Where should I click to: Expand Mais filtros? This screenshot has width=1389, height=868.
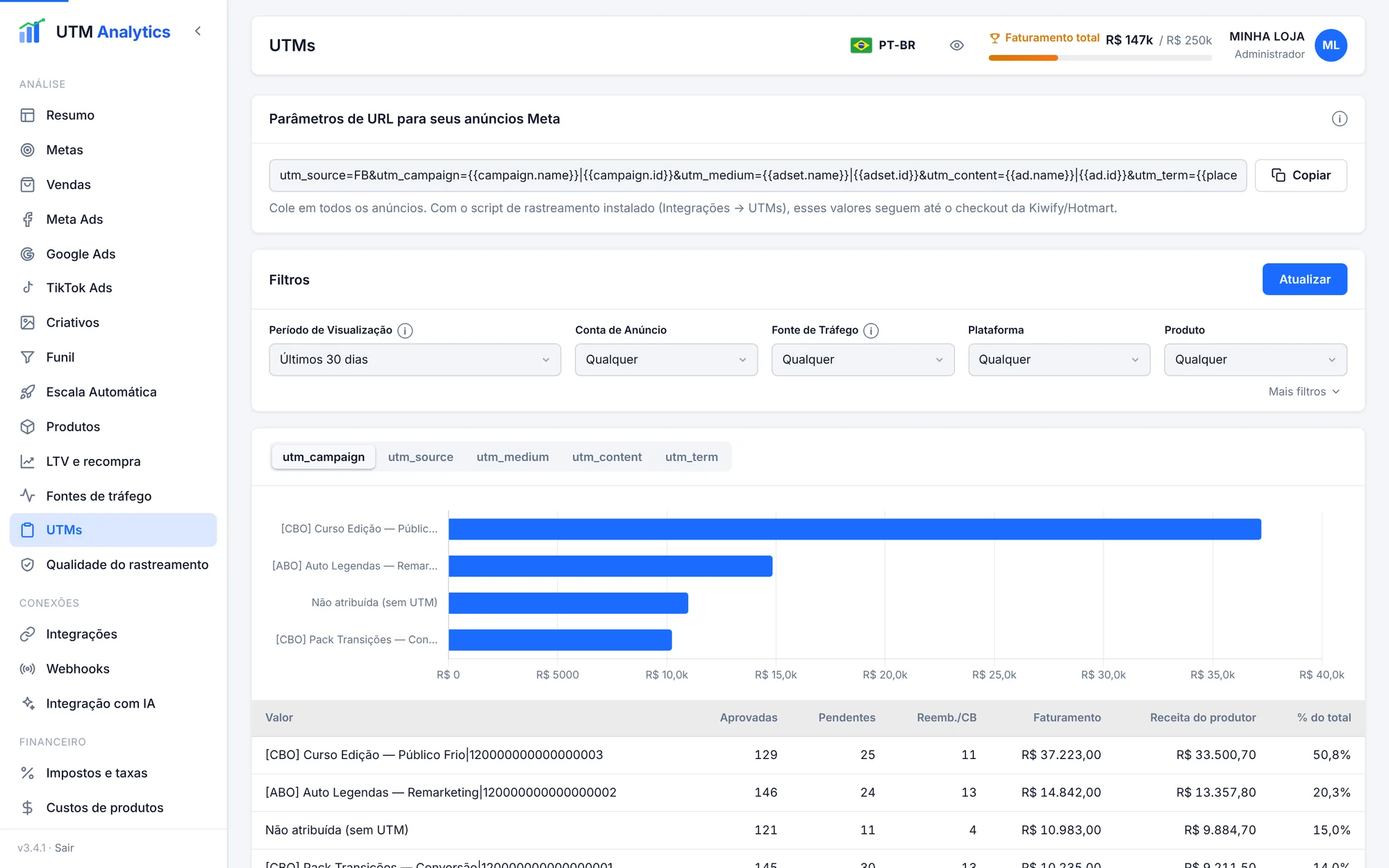pos(1304,392)
